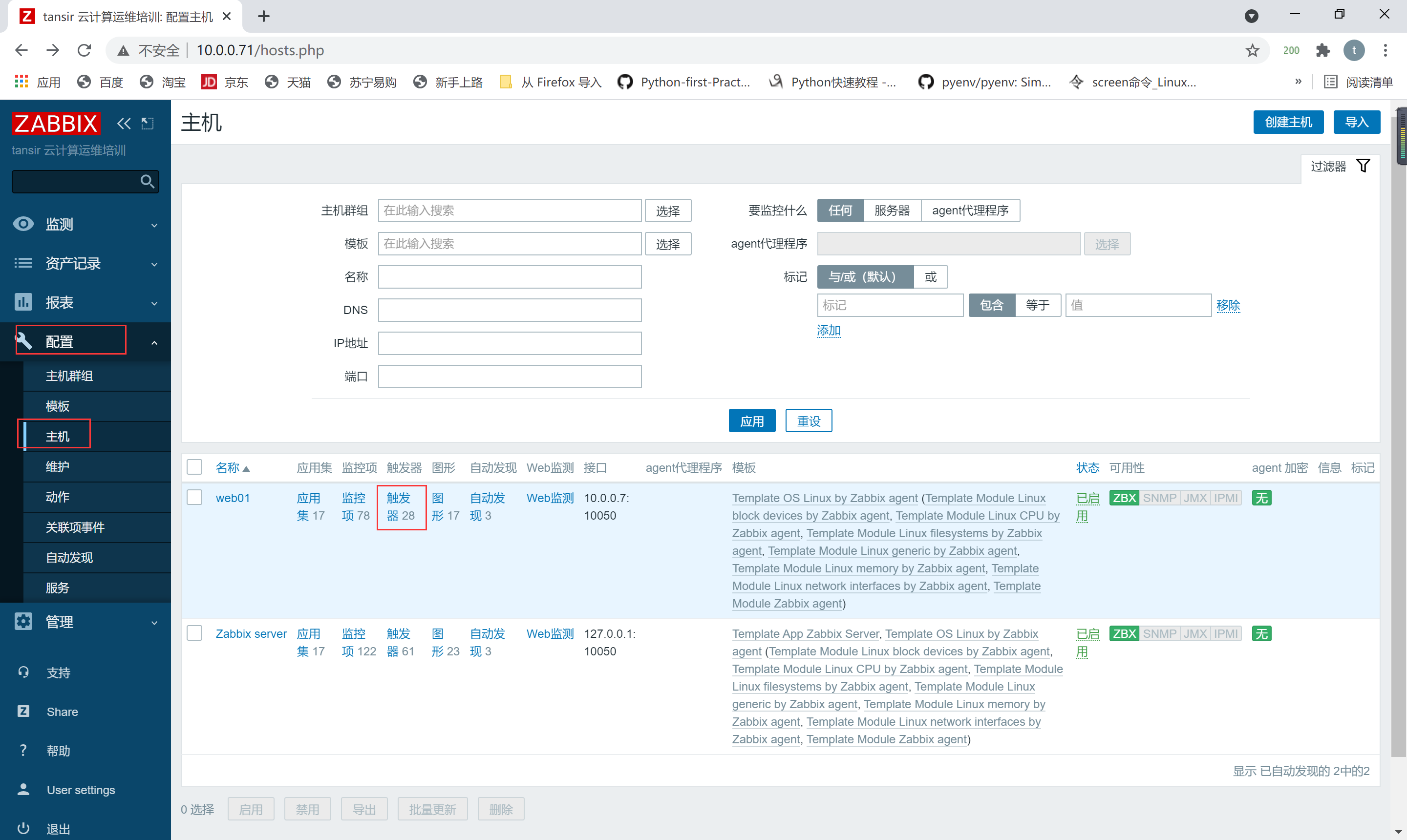Screen dimensions: 1407x840
Task: Collapse the Zabbix sidebar with double-chevron icon
Action: 124,123
